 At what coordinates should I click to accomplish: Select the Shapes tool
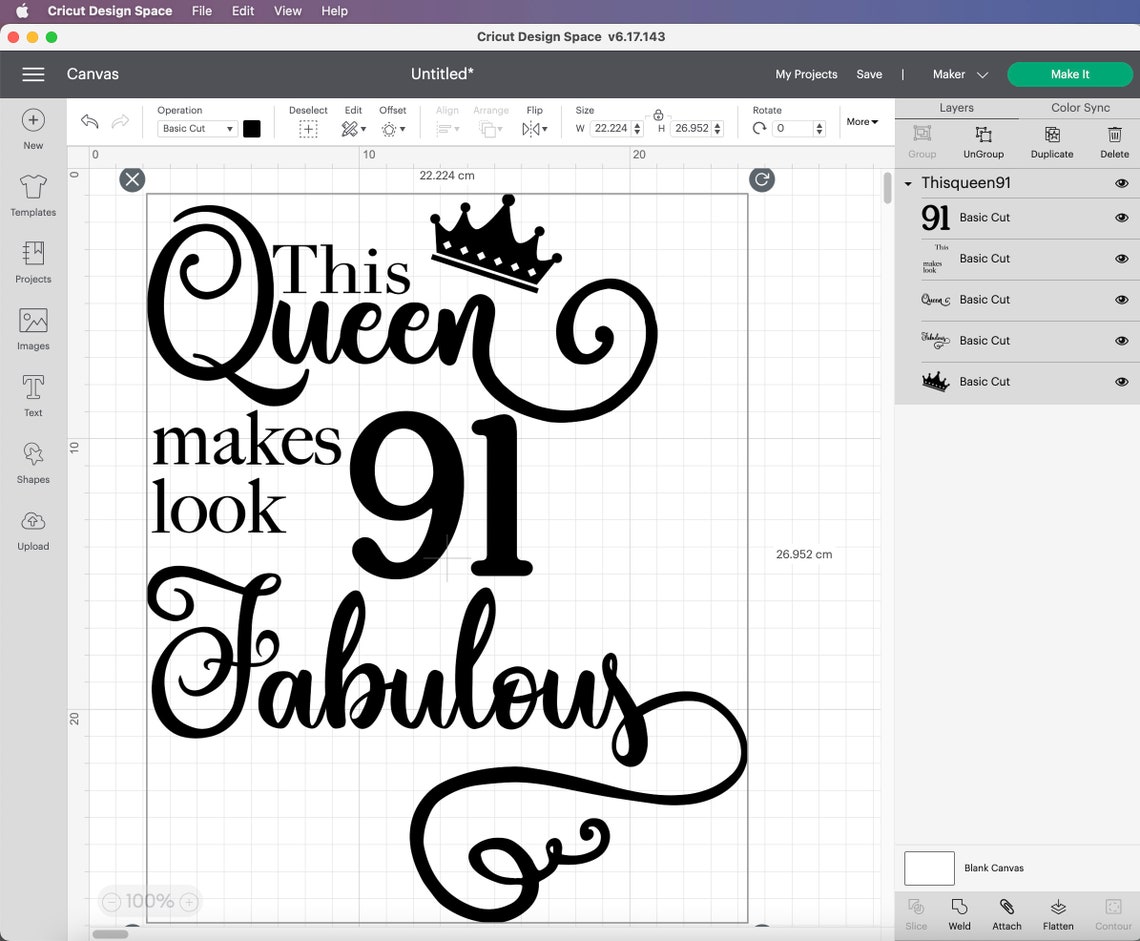tap(33, 461)
